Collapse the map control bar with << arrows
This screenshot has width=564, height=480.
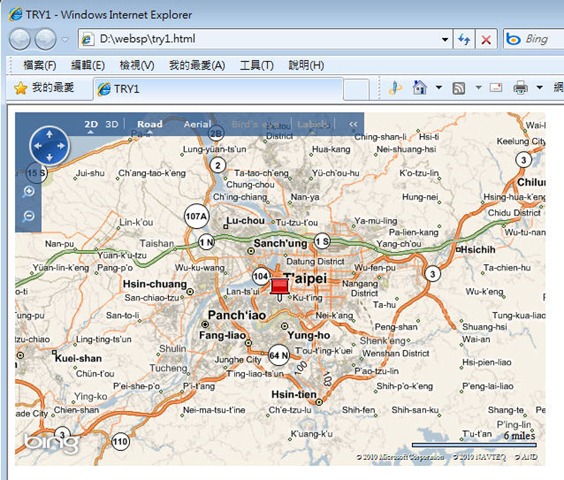coord(353,124)
